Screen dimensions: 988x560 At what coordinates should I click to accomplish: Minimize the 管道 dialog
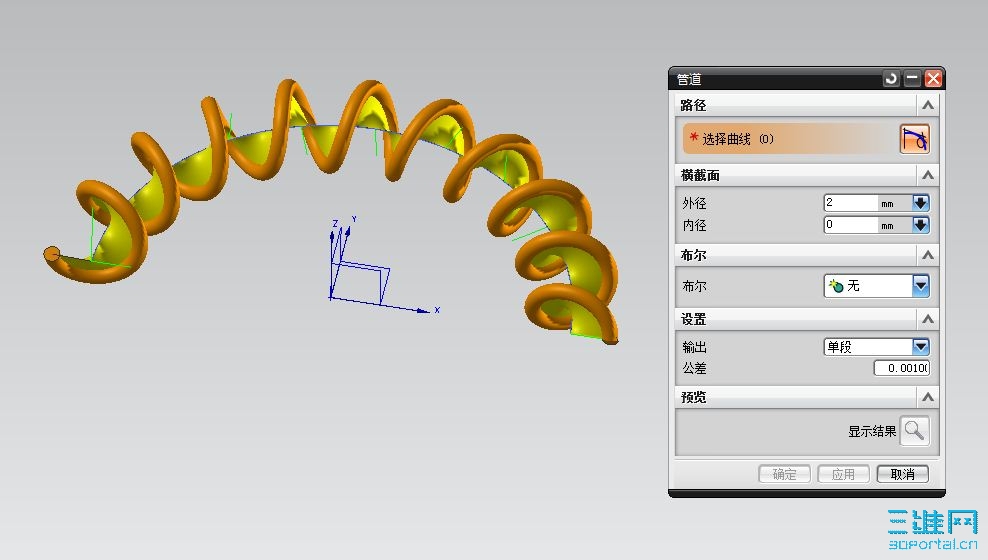coord(912,79)
